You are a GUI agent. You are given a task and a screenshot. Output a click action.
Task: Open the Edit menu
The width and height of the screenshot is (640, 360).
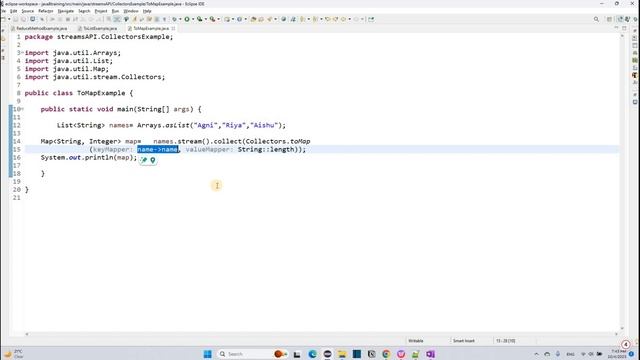tap(13, 11)
